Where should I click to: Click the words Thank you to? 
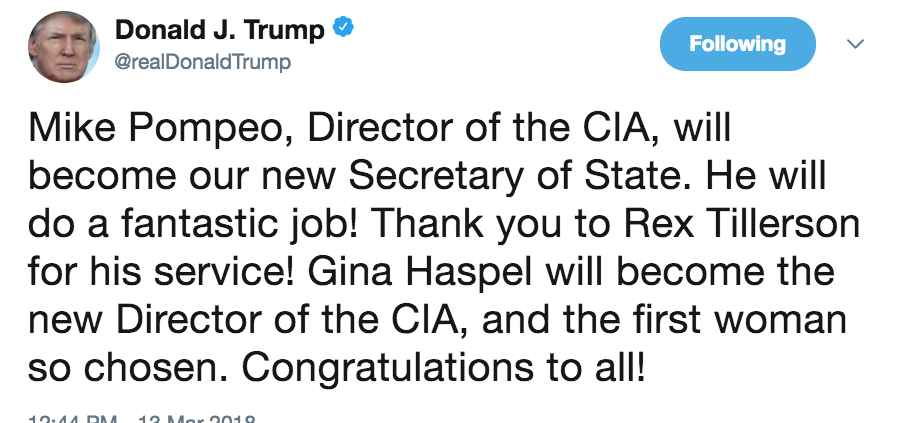click(x=477, y=223)
